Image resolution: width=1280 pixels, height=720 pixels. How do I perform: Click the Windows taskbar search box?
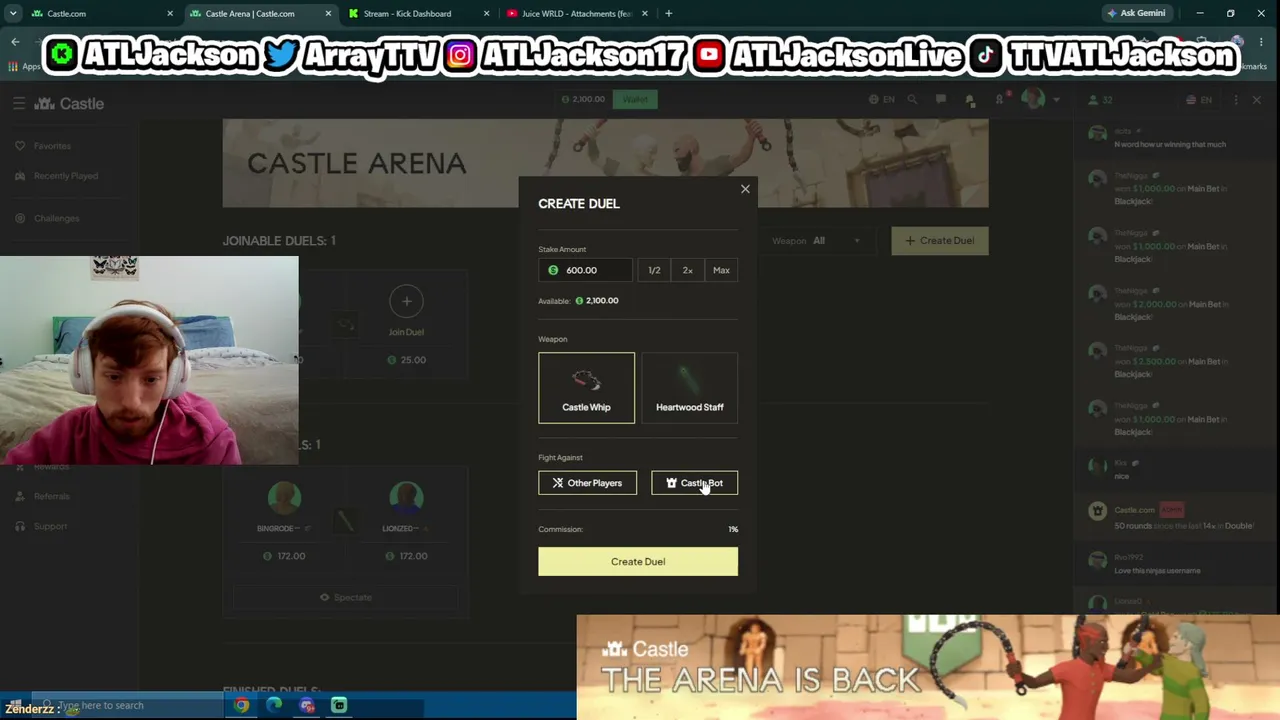pyautogui.click(x=130, y=705)
